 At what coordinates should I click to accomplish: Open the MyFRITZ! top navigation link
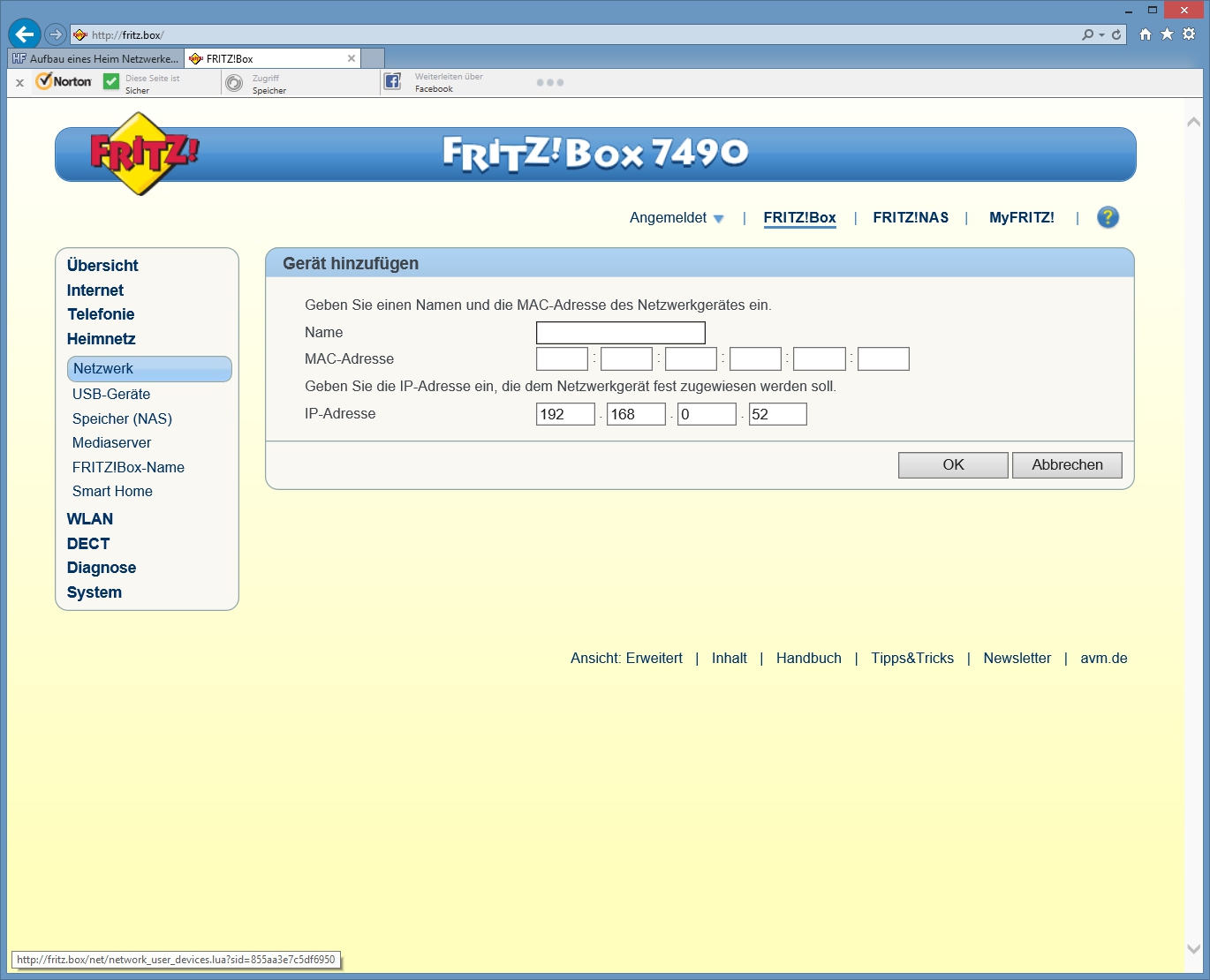point(1022,218)
